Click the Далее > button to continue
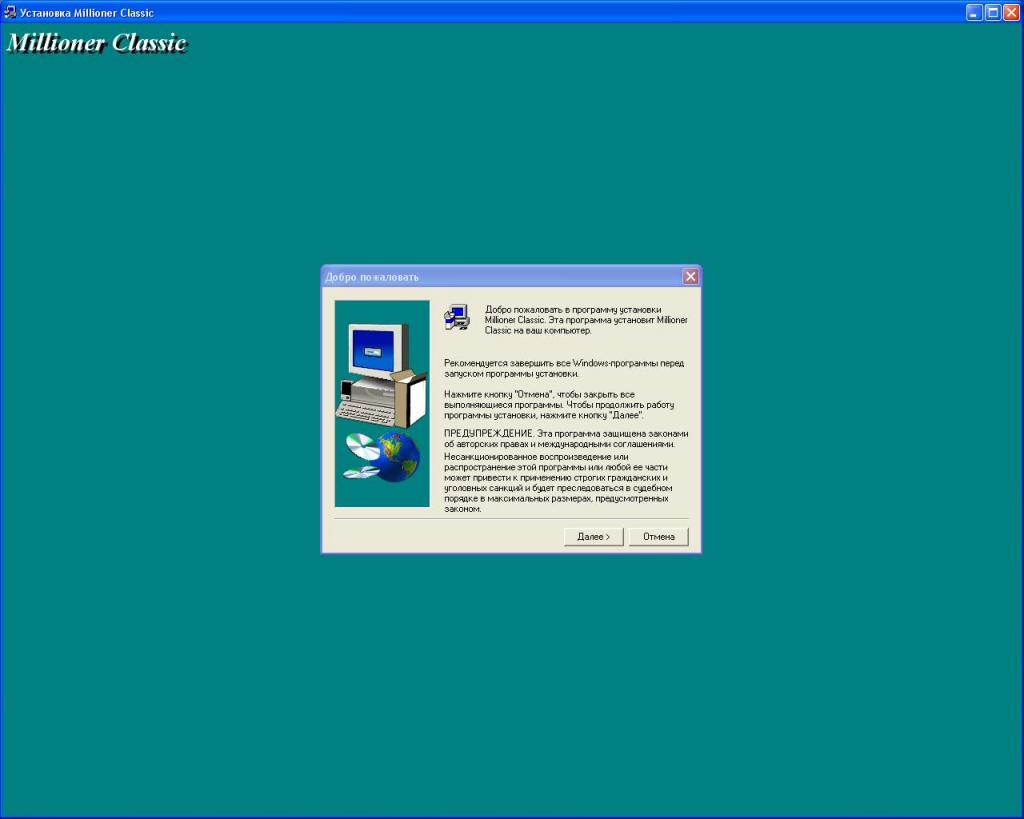 (593, 537)
